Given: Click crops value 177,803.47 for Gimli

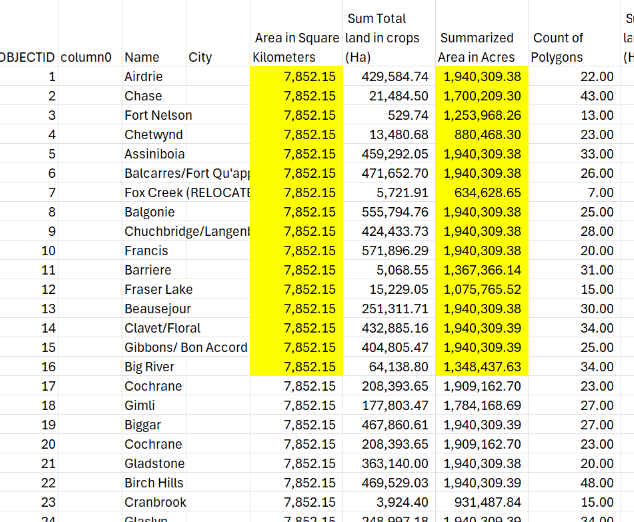Looking at the screenshot, I should [x=395, y=406].
